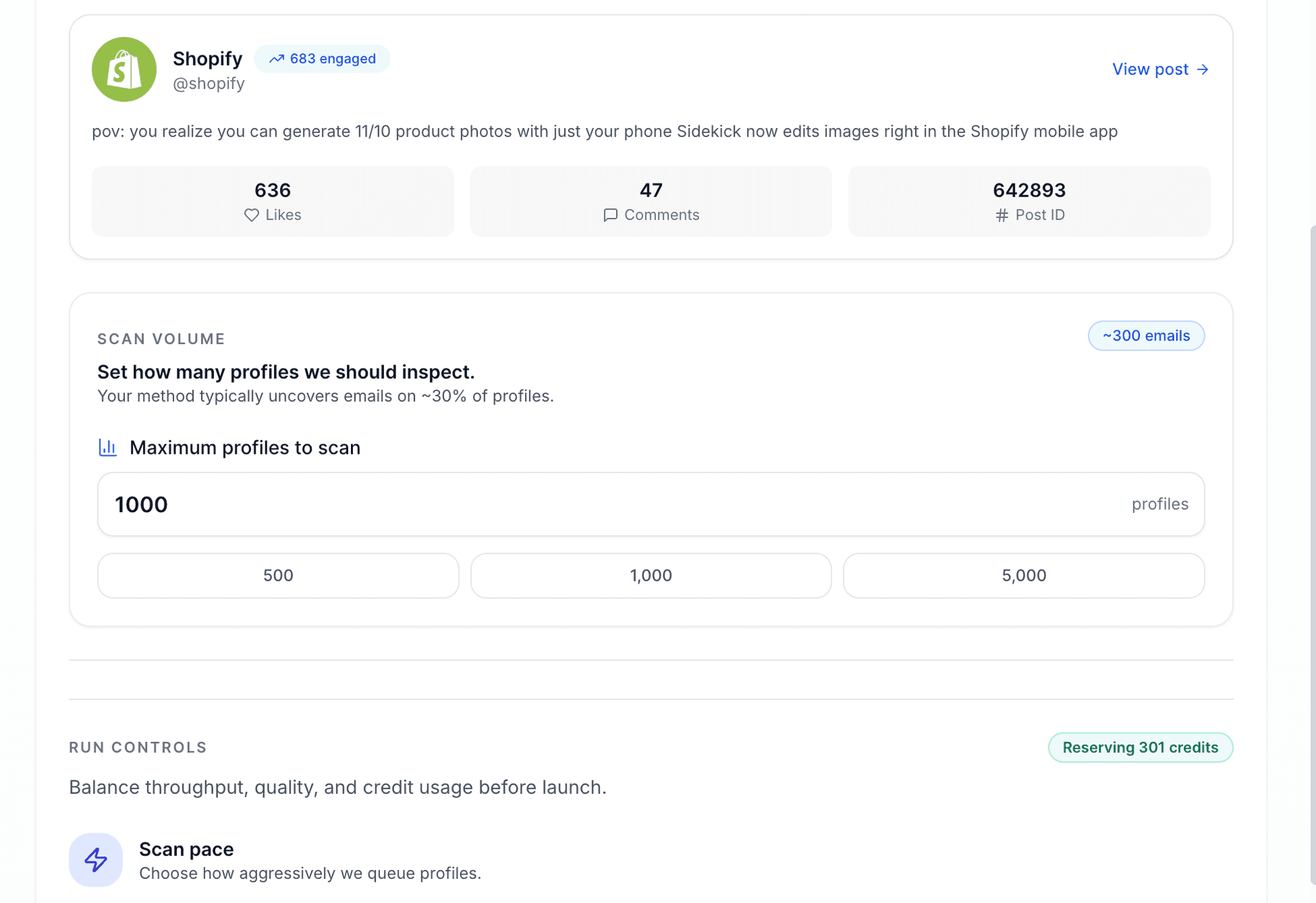Click the Reserving 301 credits badge

(1140, 747)
